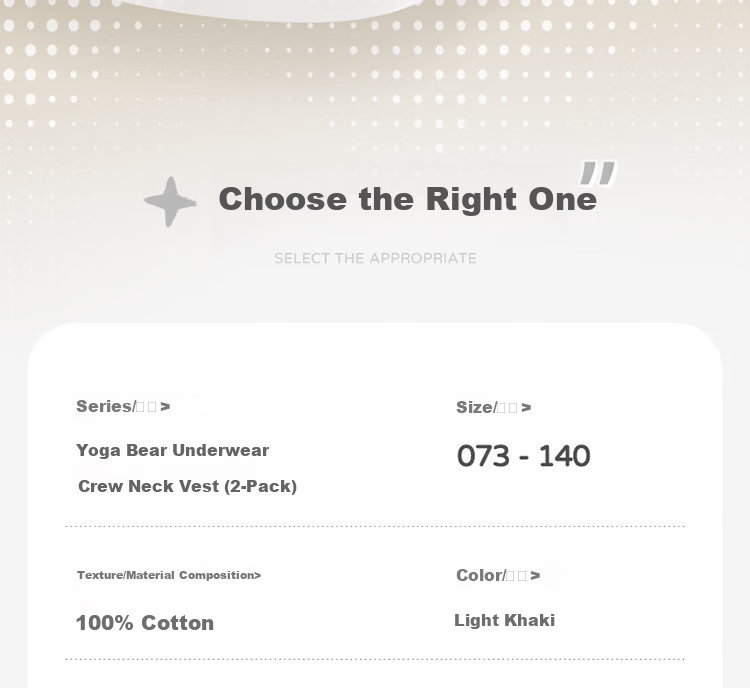The height and width of the screenshot is (688, 750).
Task: Click the dotted divider below Crew Neck Vest
Action: click(x=375, y=526)
